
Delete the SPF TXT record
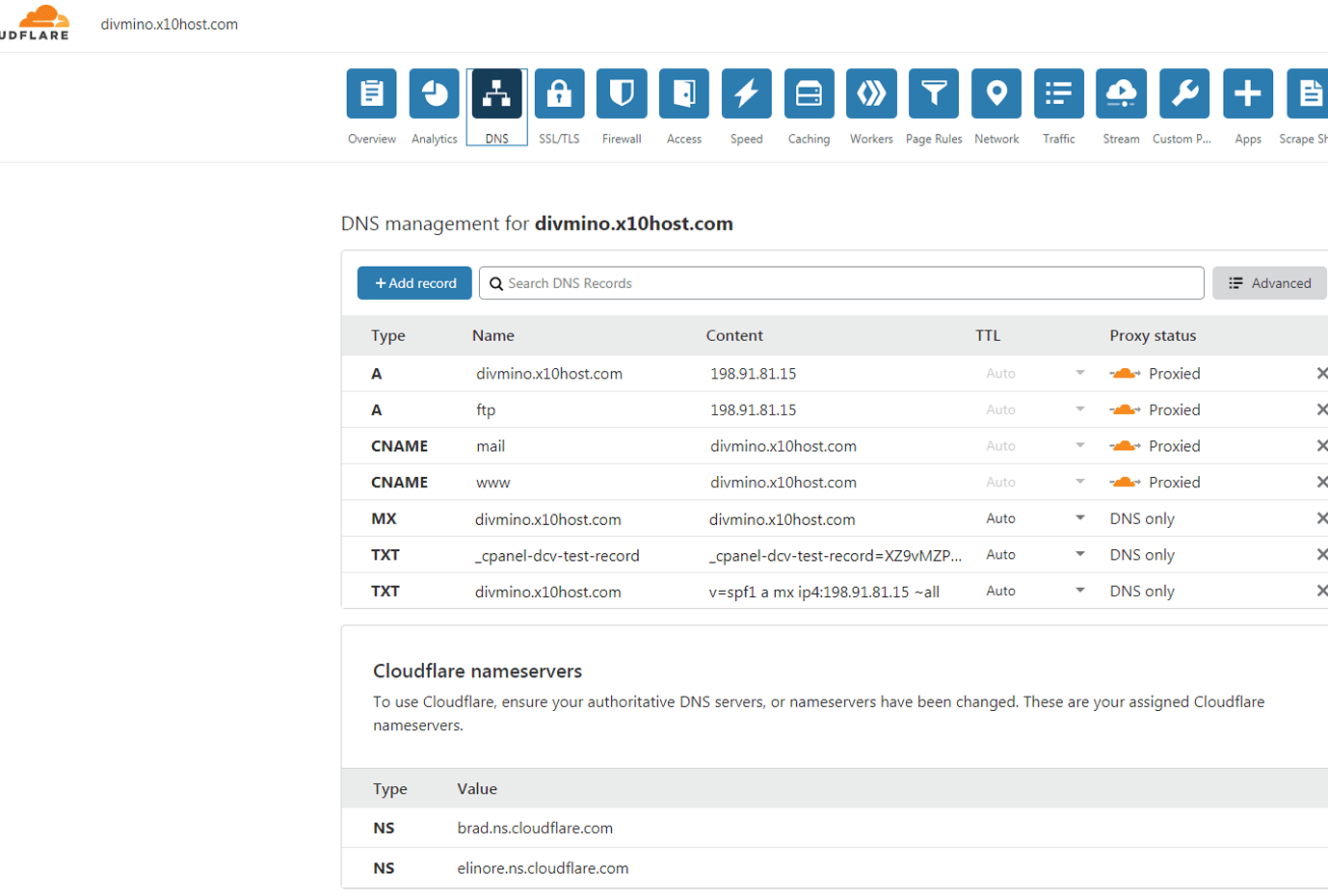tap(1321, 591)
